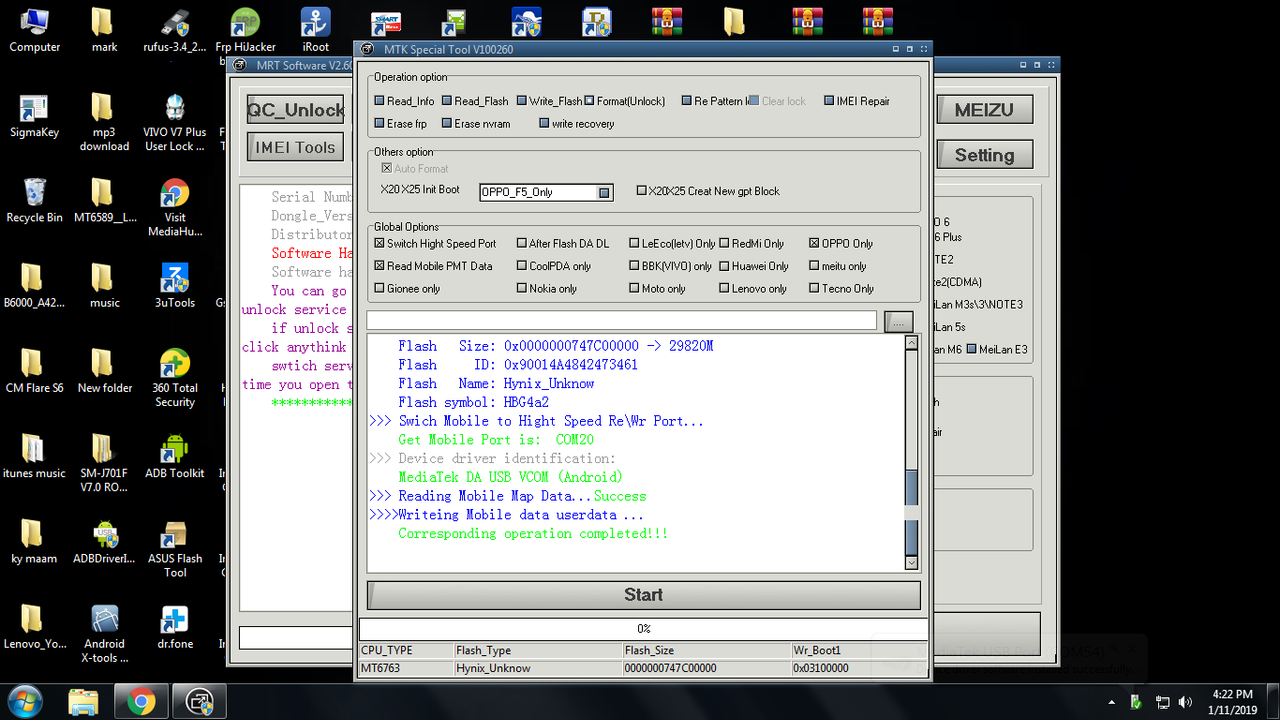Viewport: 1280px width, 720px height.
Task: Tick the Re Pattern lock checkbox
Action: tap(687, 101)
